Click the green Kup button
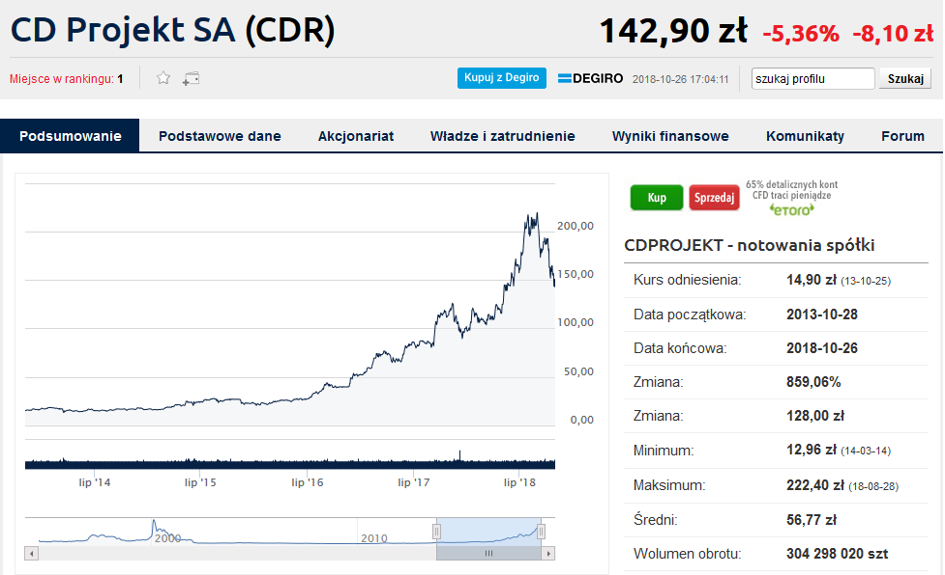 656,198
